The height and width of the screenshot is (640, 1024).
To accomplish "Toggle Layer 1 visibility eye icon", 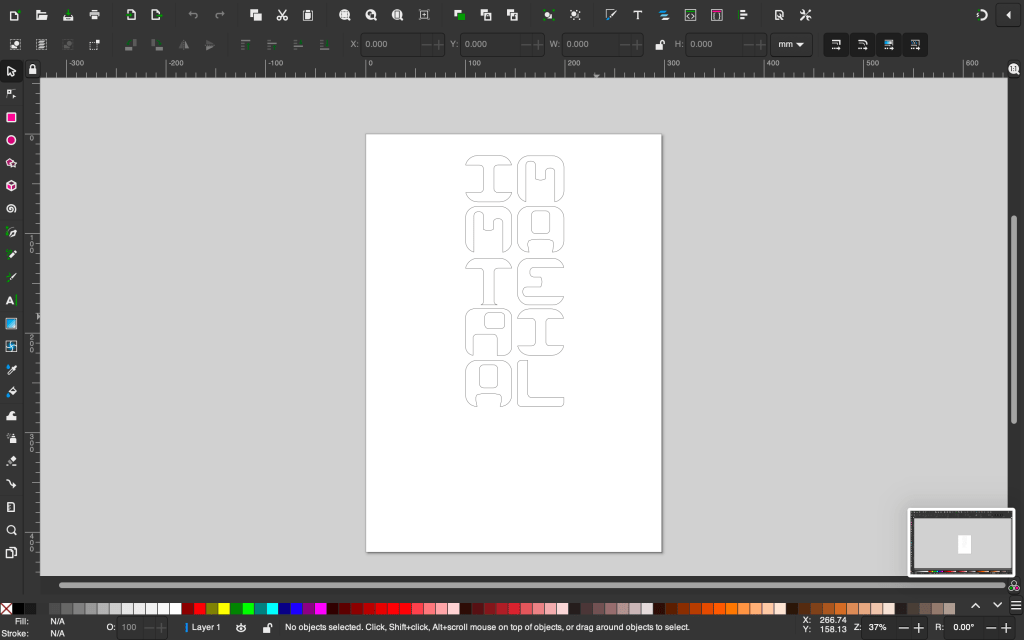I will 241,627.
